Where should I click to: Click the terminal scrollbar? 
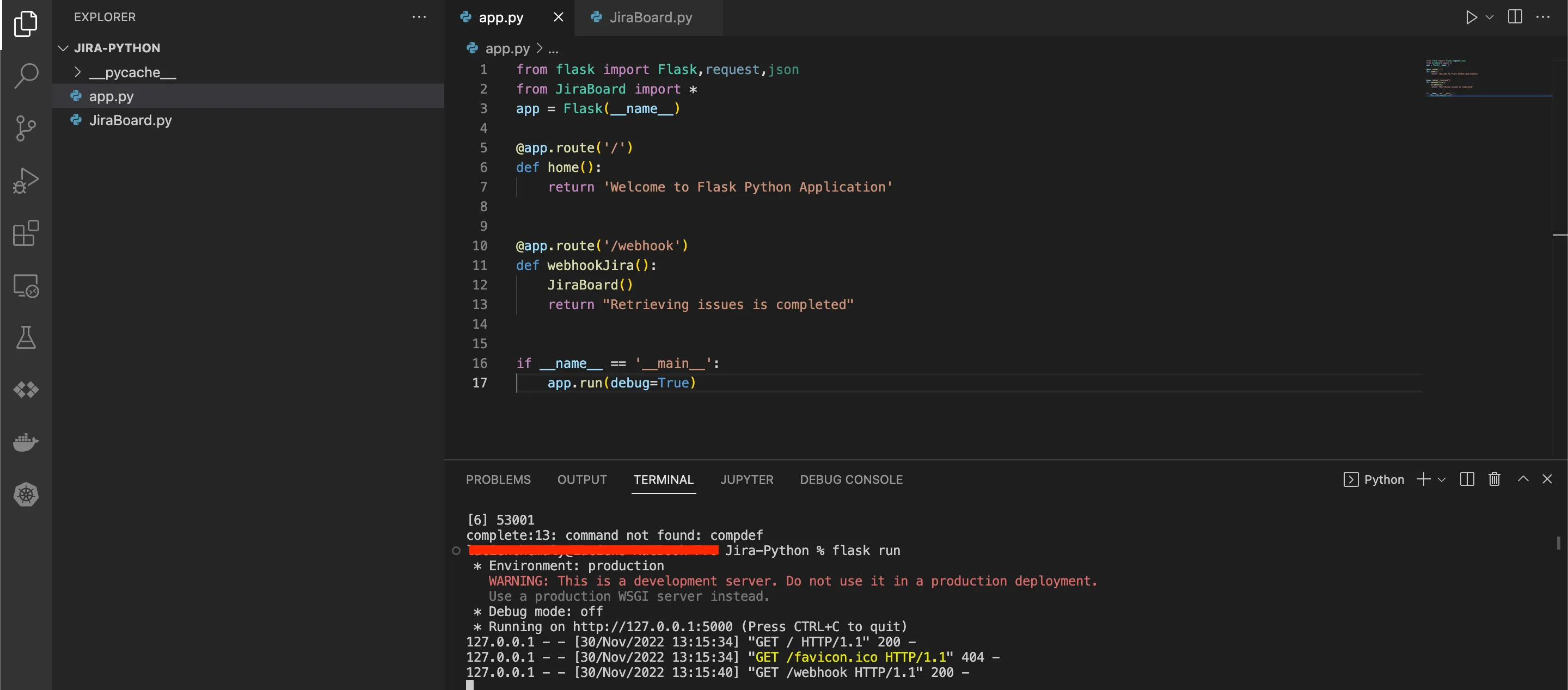1558,543
